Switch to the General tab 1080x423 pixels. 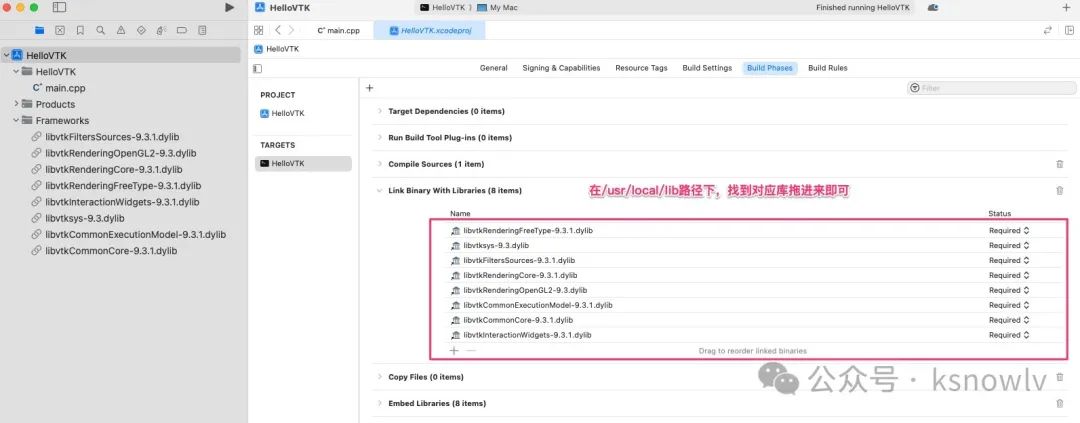(x=494, y=68)
